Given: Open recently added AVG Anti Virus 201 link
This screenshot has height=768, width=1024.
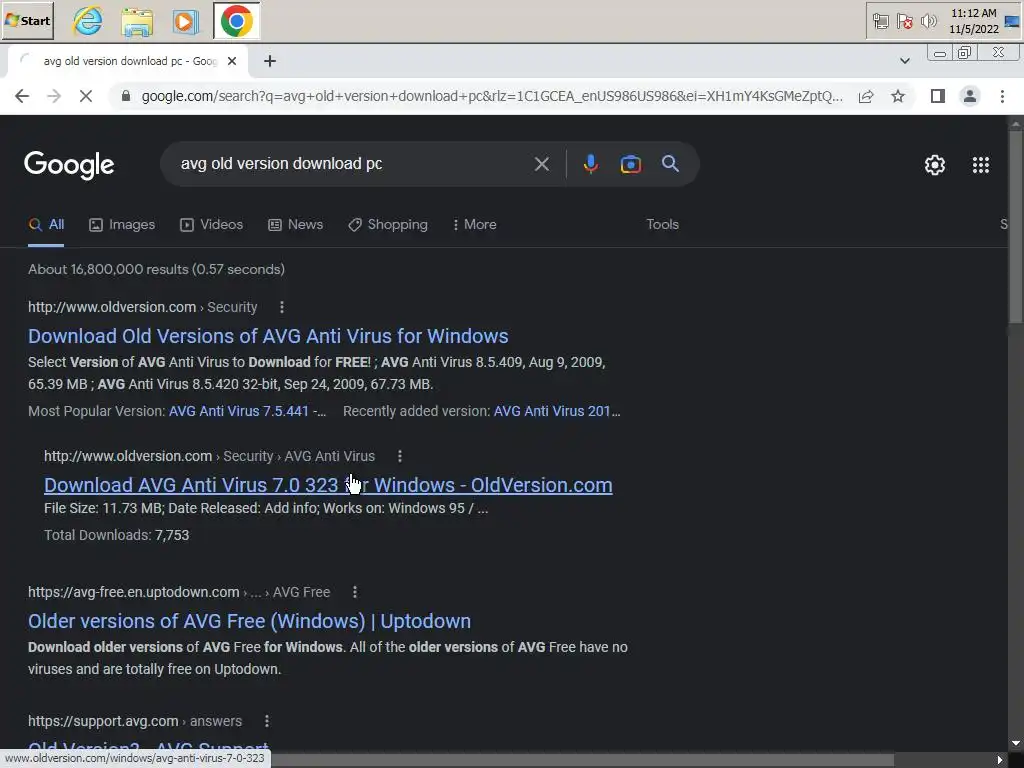Looking at the screenshot, I should point(557,411).
